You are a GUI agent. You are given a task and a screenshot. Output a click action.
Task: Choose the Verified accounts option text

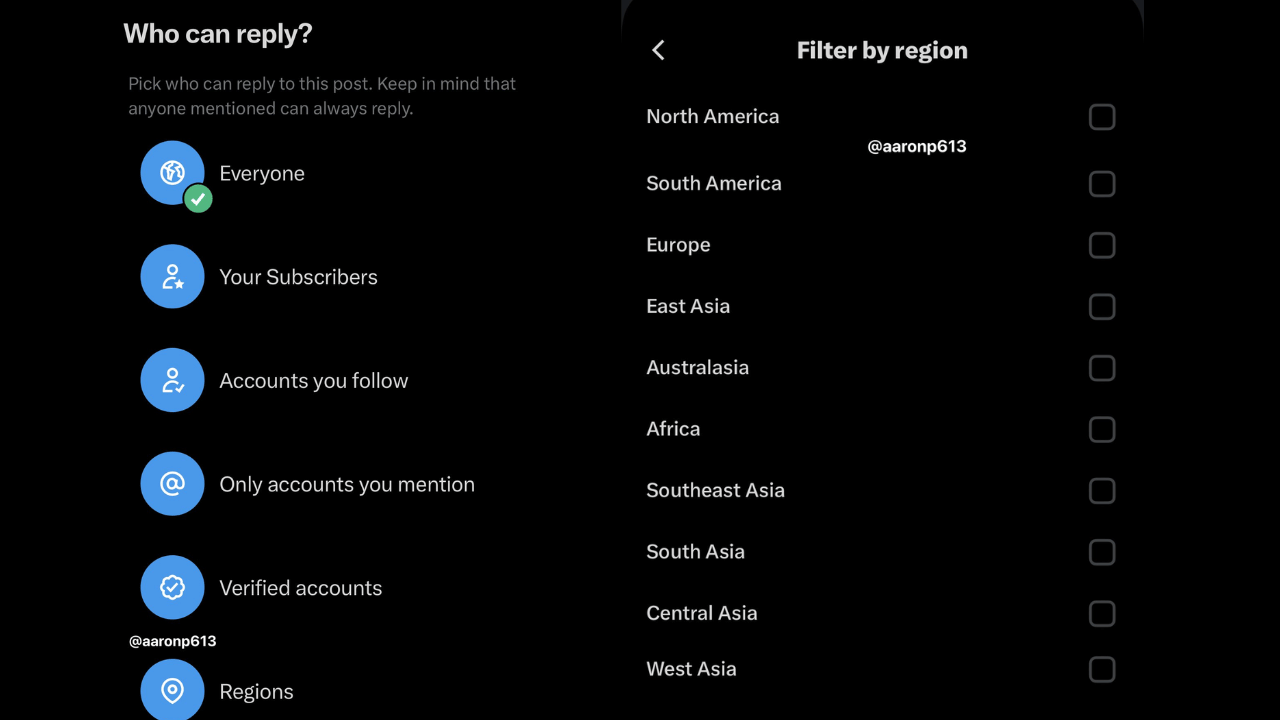(300, 588)
